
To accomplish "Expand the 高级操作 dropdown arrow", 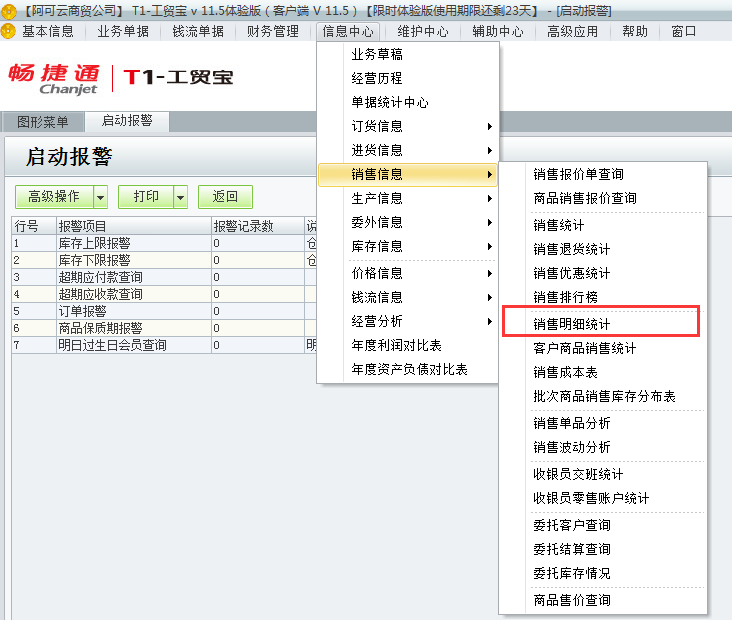I will click(100, 197).
